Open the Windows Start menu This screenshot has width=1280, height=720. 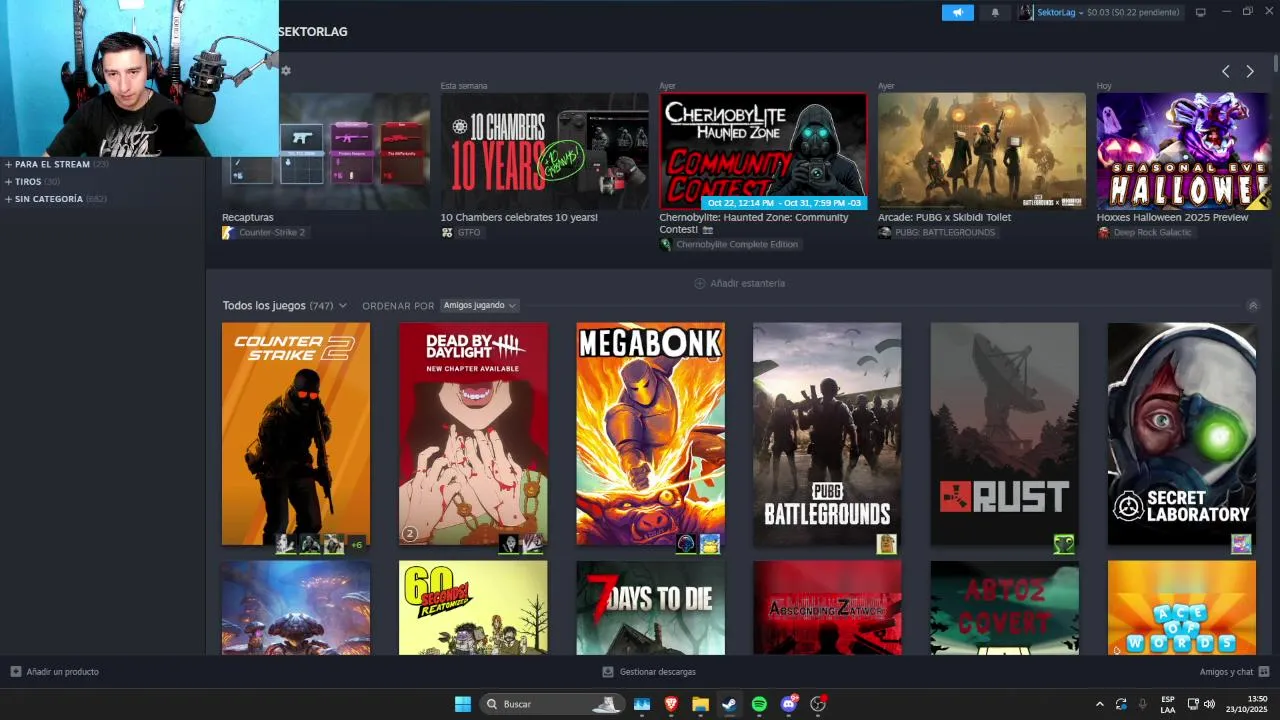(463, 704)
